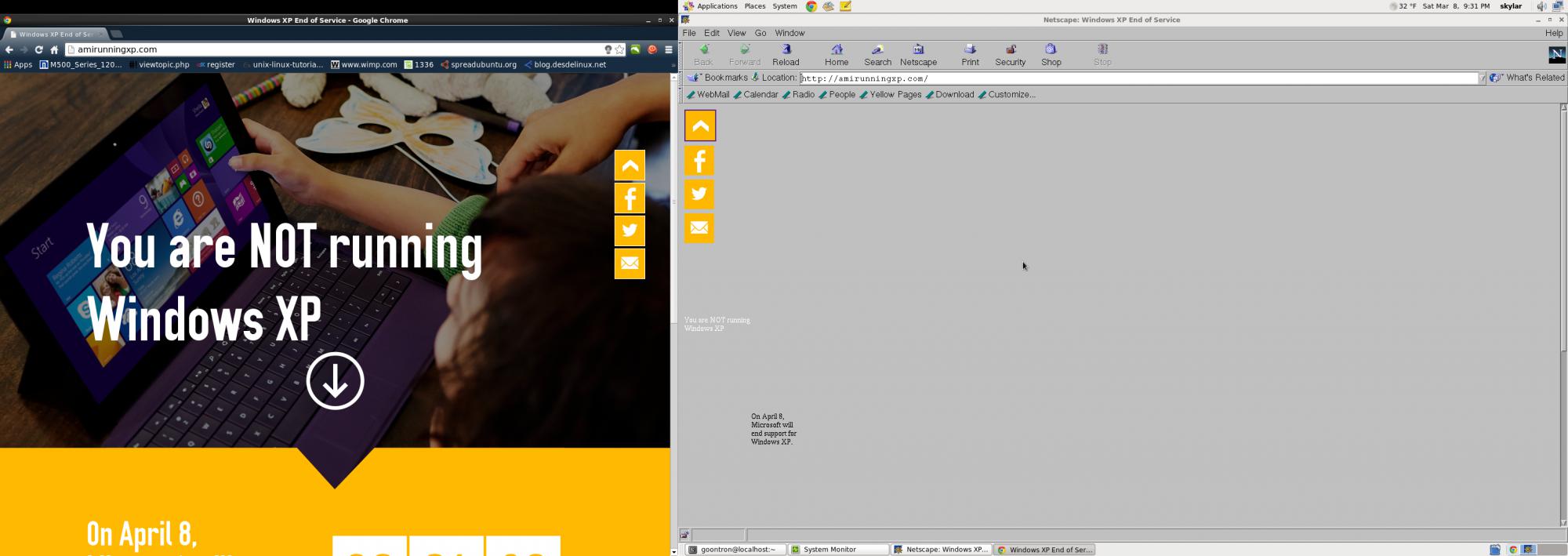Click Reload in Netscape toolbar
The width and height of the screenshot is (1568, 556).
pyautogui.click(x=786, y=55)
